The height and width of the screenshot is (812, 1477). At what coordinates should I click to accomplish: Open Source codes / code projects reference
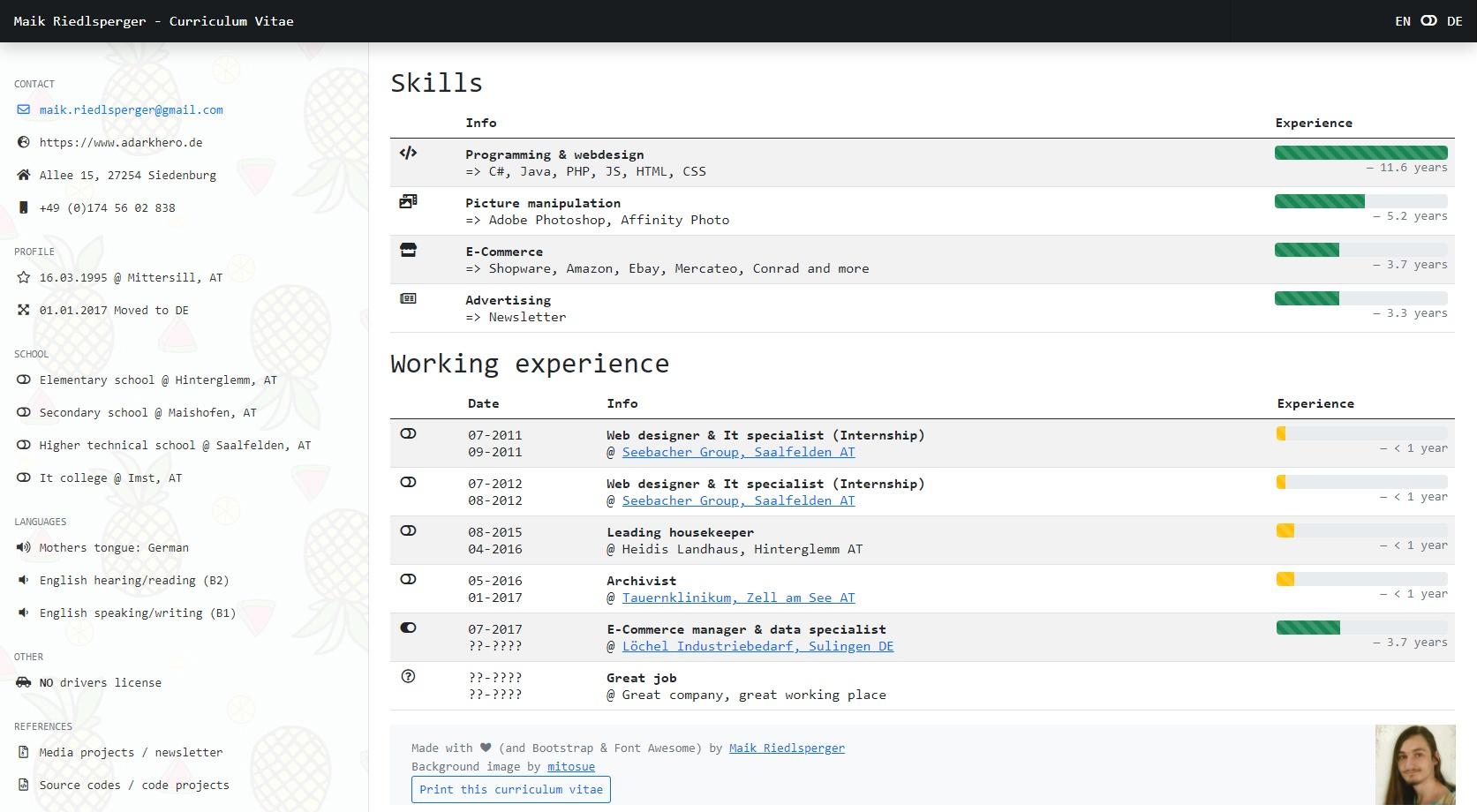[x=134, y=785]
